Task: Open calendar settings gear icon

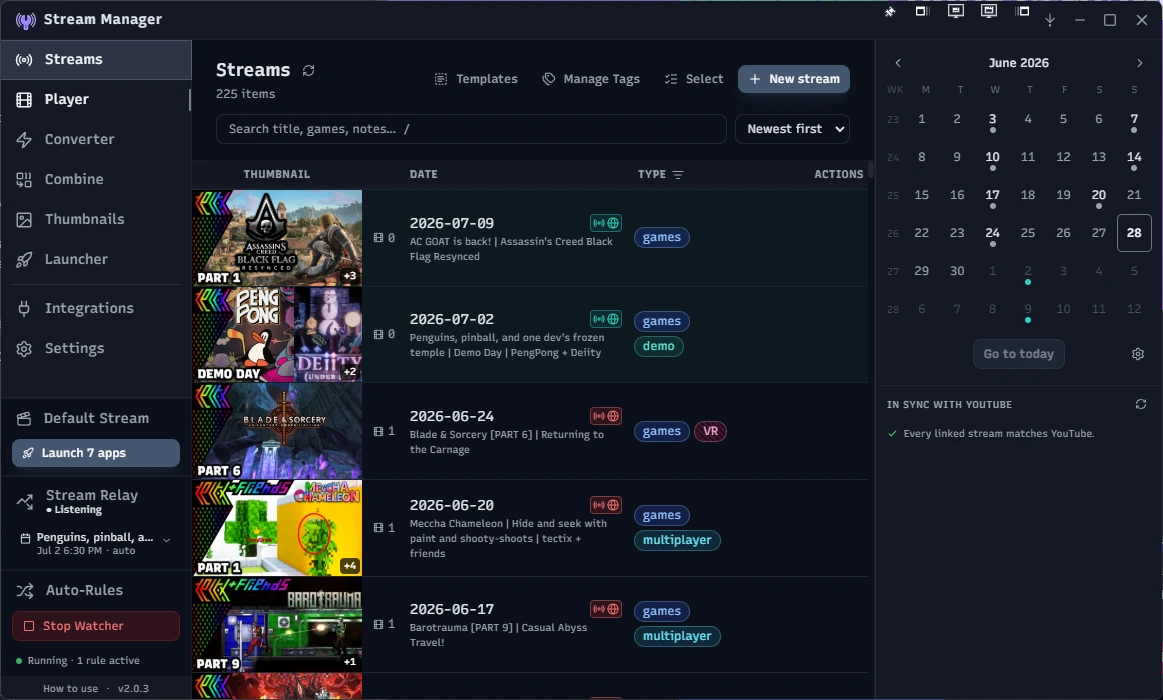Action: 1138,354
